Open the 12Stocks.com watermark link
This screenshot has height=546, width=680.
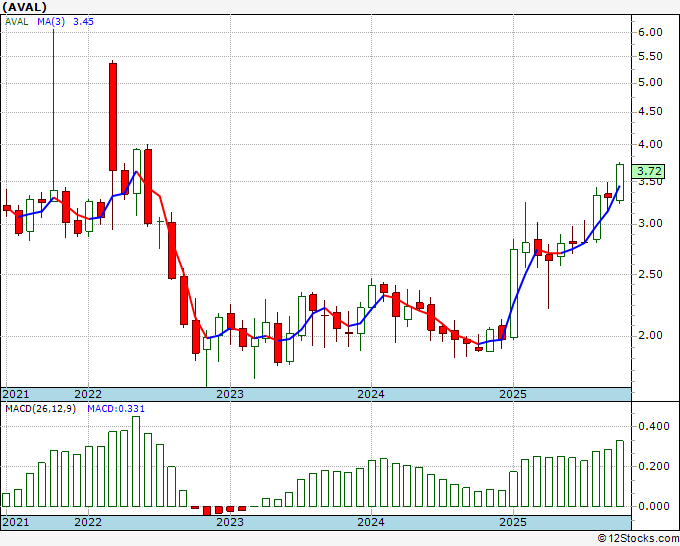(x=638, y=538)
